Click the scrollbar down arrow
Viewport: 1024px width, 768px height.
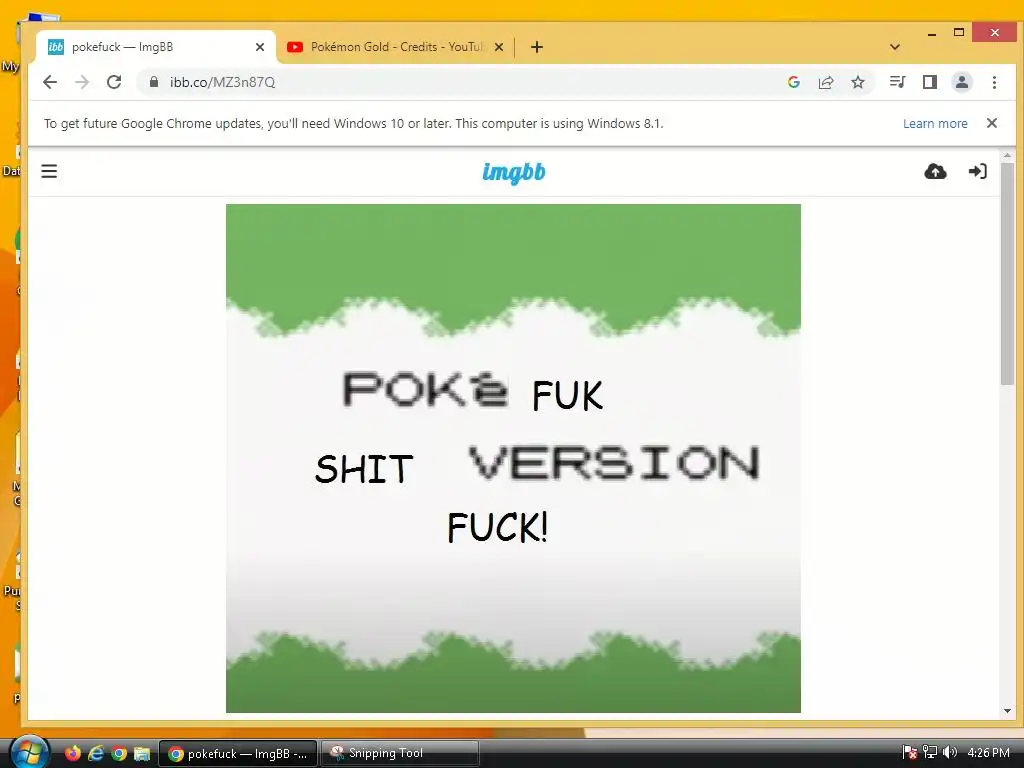click(x=1007, y=711)
